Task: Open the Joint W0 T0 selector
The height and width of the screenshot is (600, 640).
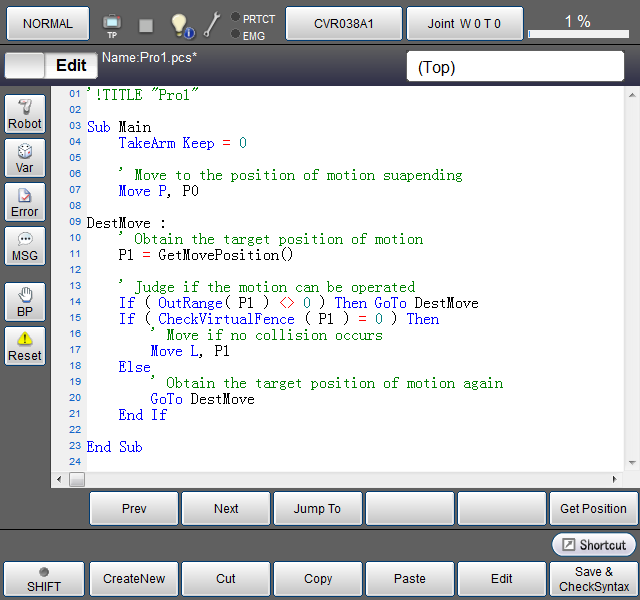Action: [x=464, y=23]
